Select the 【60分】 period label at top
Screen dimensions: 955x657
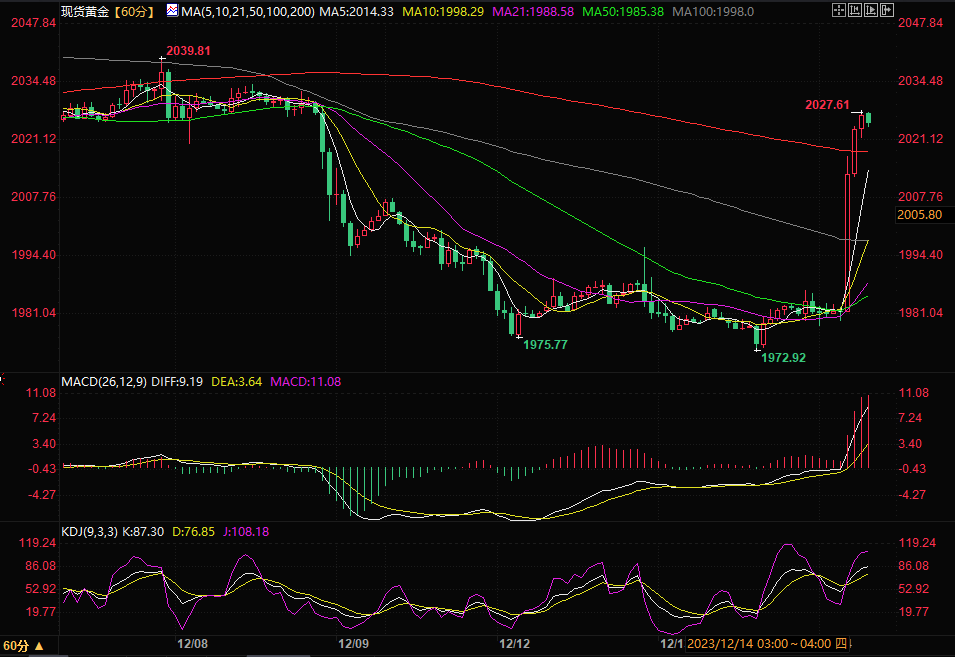133,12
